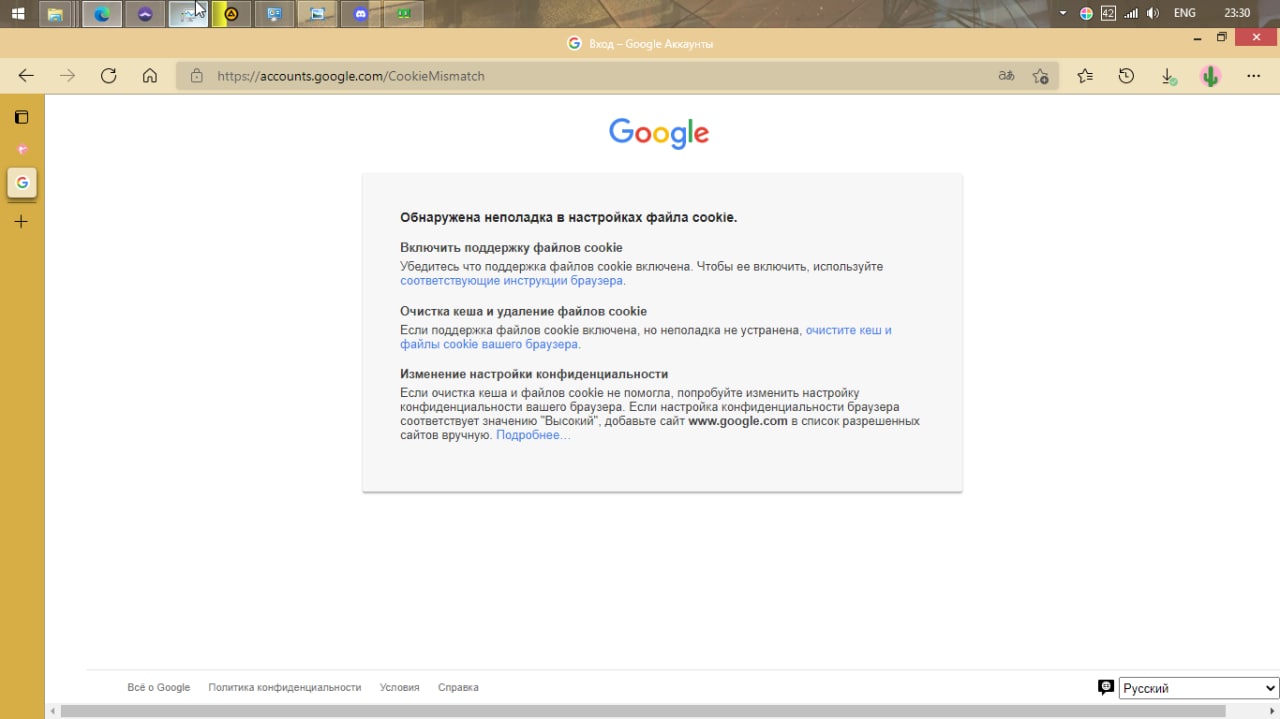Screen dimensions: 1280x719
Task: Open Discord from the taskbar
Action: click(x=361, y=14)
